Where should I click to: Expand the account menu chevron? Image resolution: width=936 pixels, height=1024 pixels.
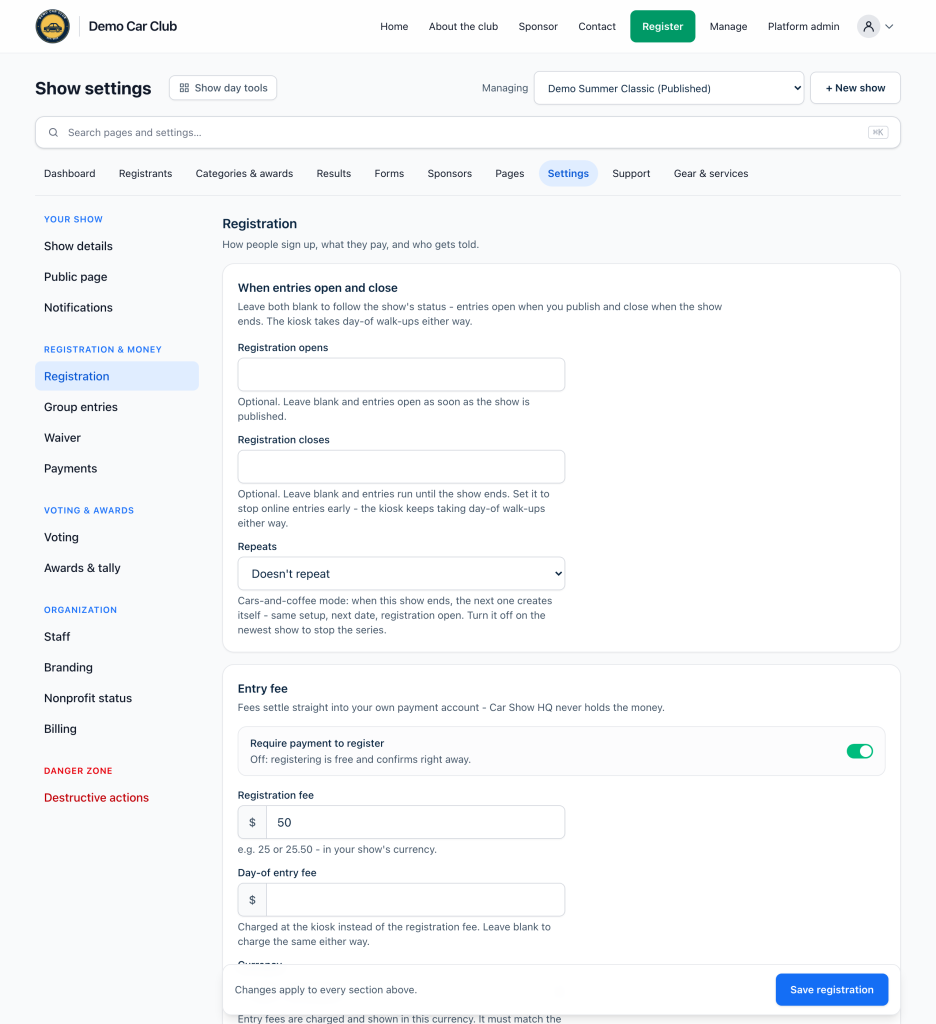click(889, 26)
